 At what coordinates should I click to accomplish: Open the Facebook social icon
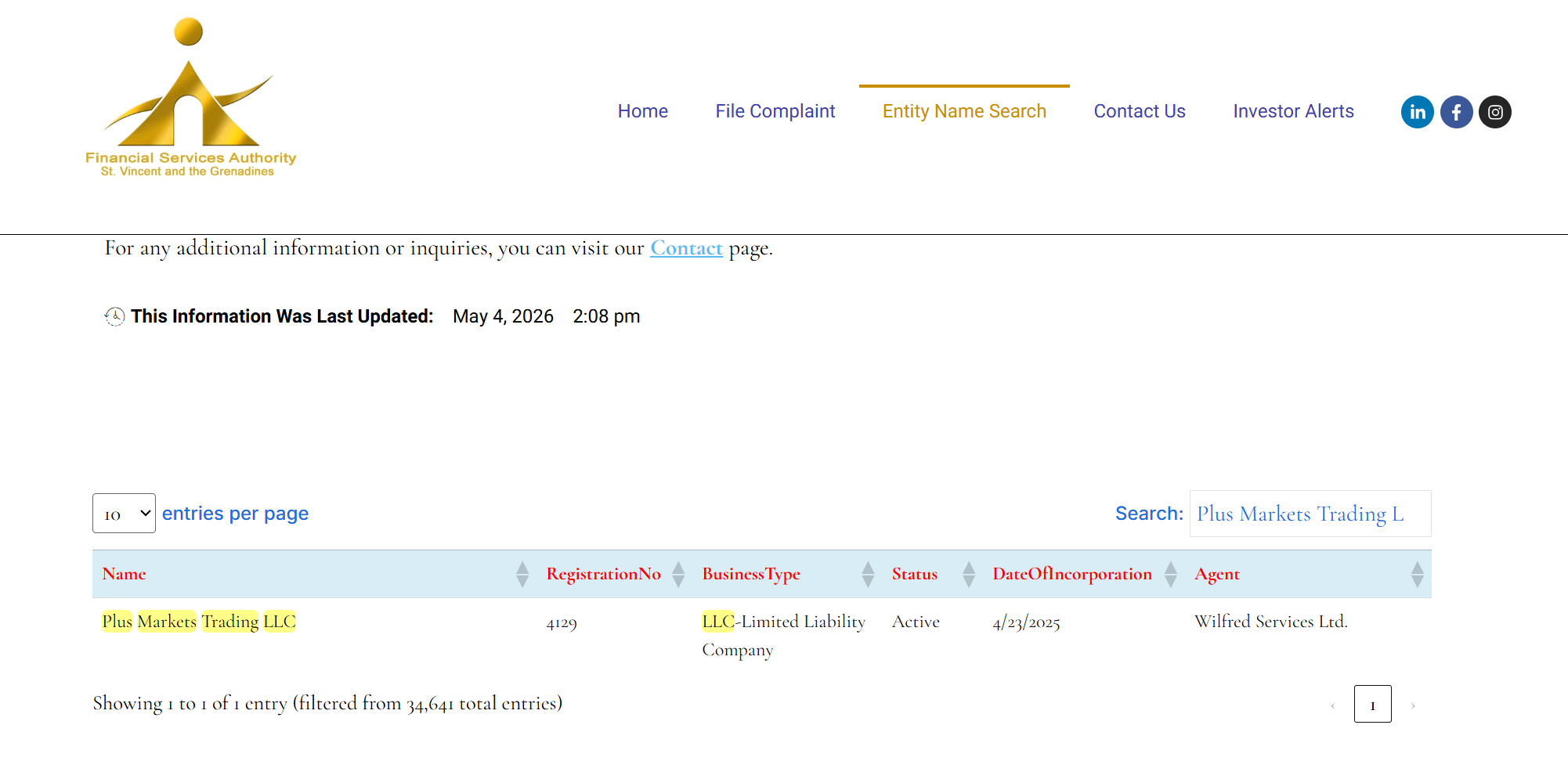coord(1457,112)
